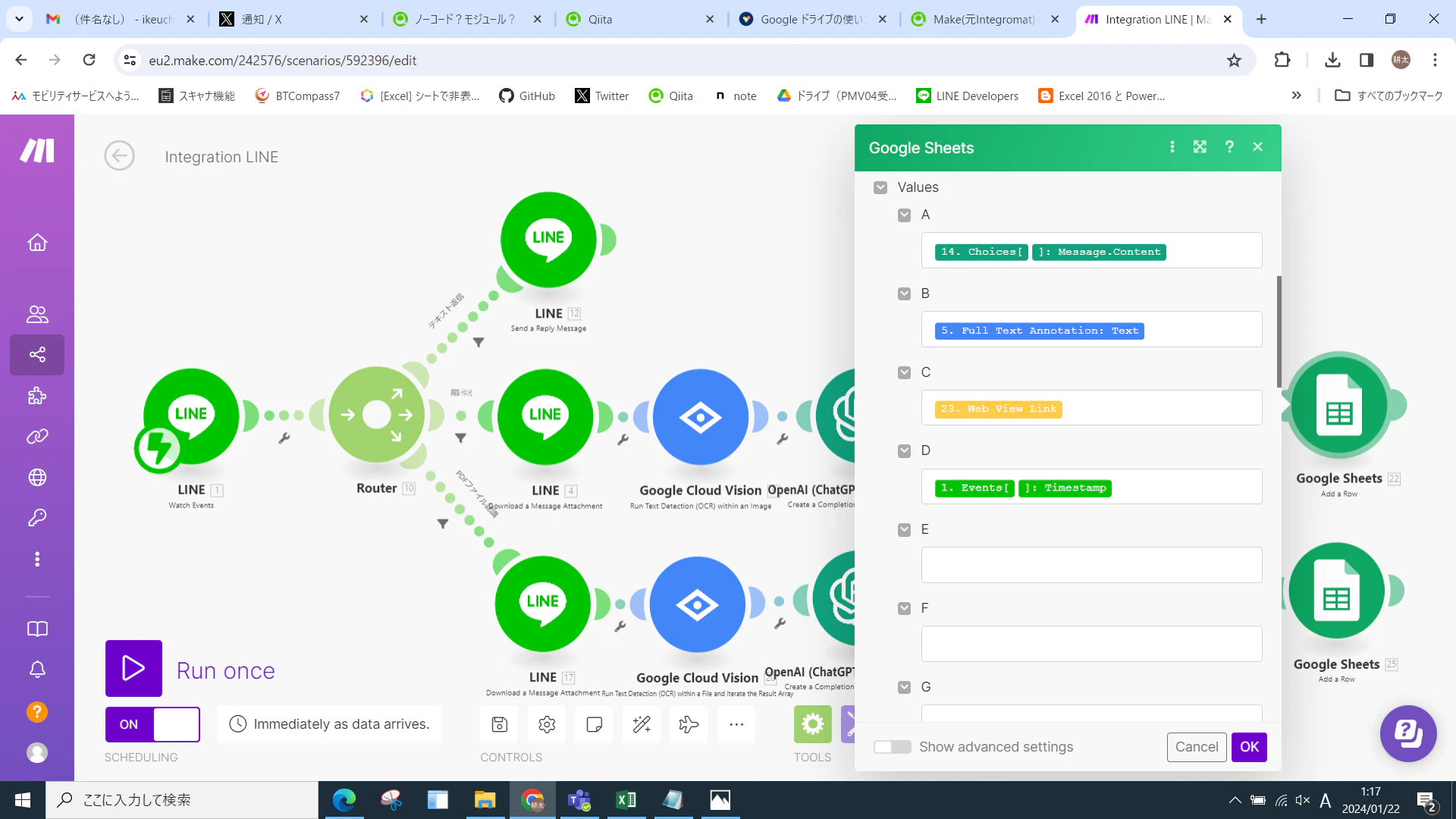Select the Router module
This screenshot has height=819, width=1456.
click(x=377, y=415)
